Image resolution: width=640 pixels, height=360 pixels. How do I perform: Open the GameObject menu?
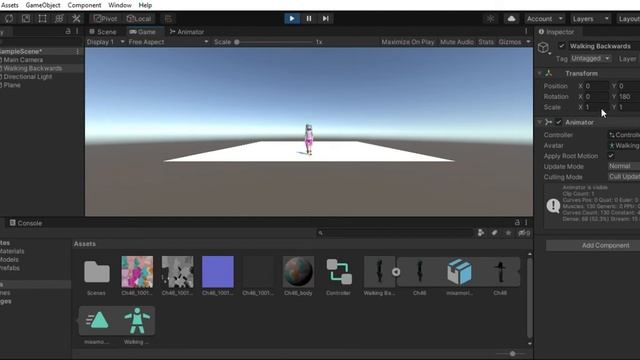click(x=43, y=5)
